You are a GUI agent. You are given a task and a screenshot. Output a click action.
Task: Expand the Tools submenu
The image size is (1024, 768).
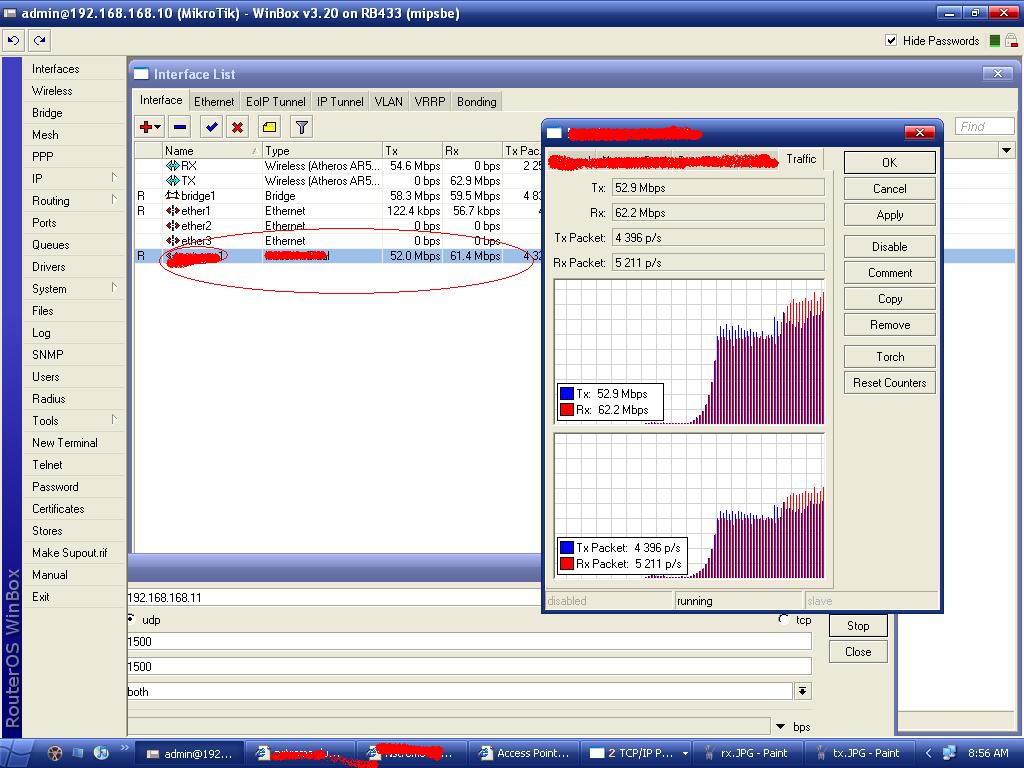click(x=114, y=420)
